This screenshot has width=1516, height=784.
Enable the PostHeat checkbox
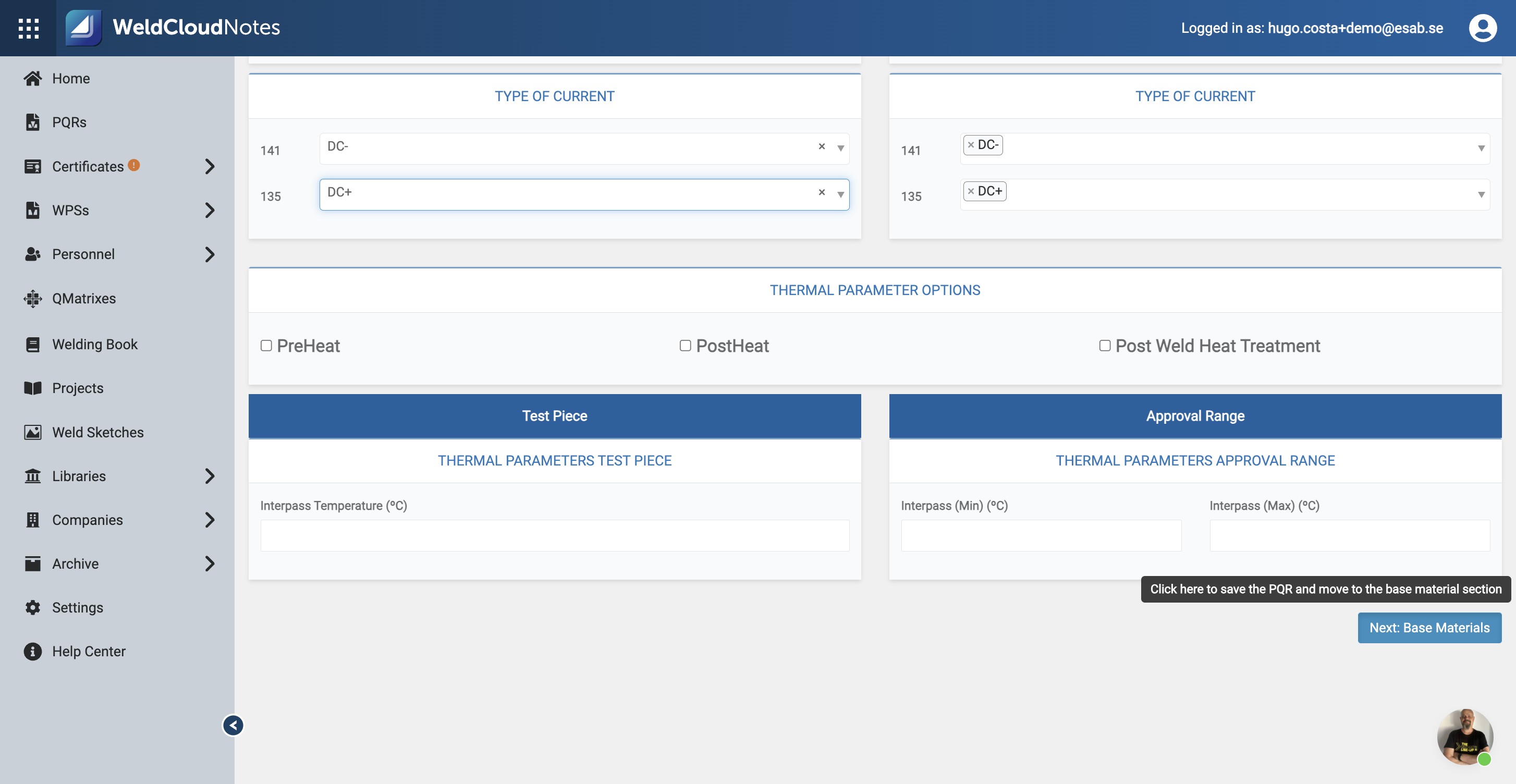pos(685,346)
